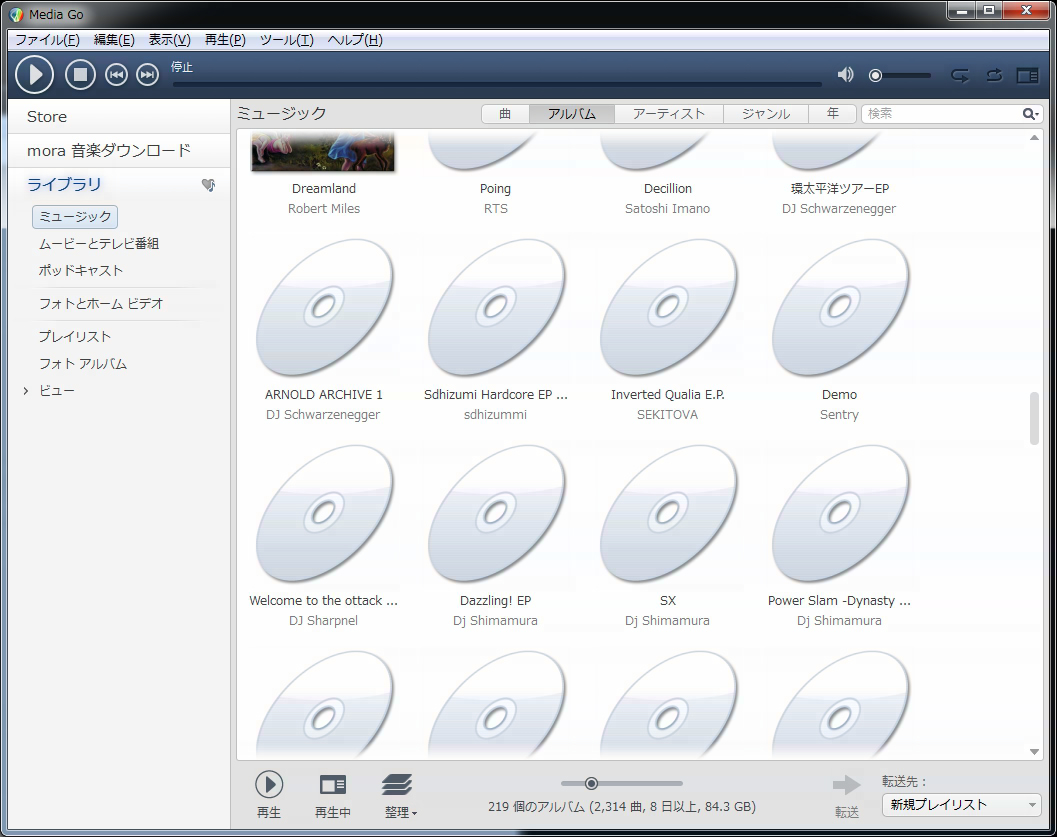Select ミュージック in library sidebar
Viewport: 1057px width, 837px height.
75,216
